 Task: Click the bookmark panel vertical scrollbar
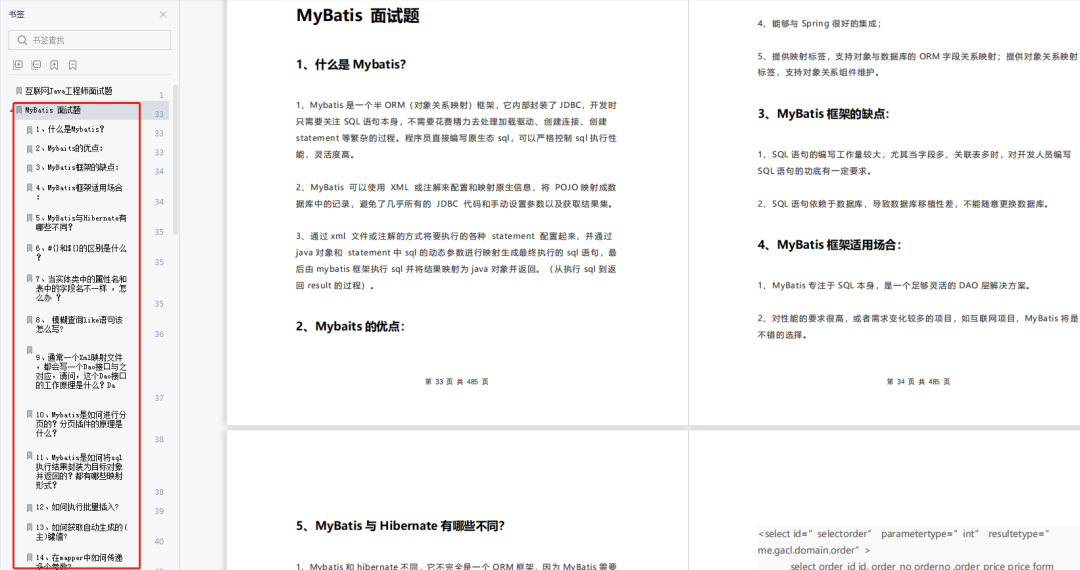pyautogui.click(x=175, y=160)
